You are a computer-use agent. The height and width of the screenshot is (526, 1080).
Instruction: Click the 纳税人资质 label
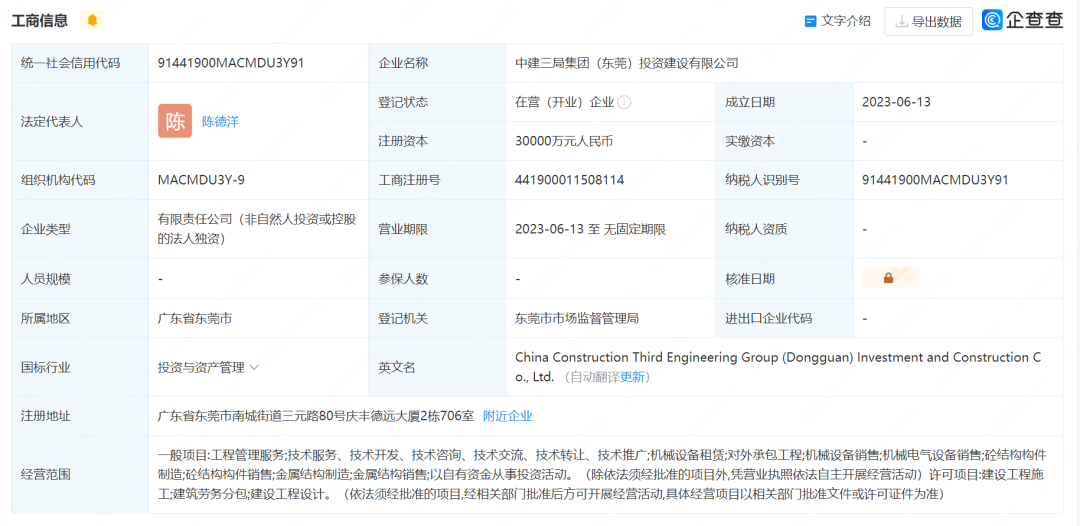[756, 229]
